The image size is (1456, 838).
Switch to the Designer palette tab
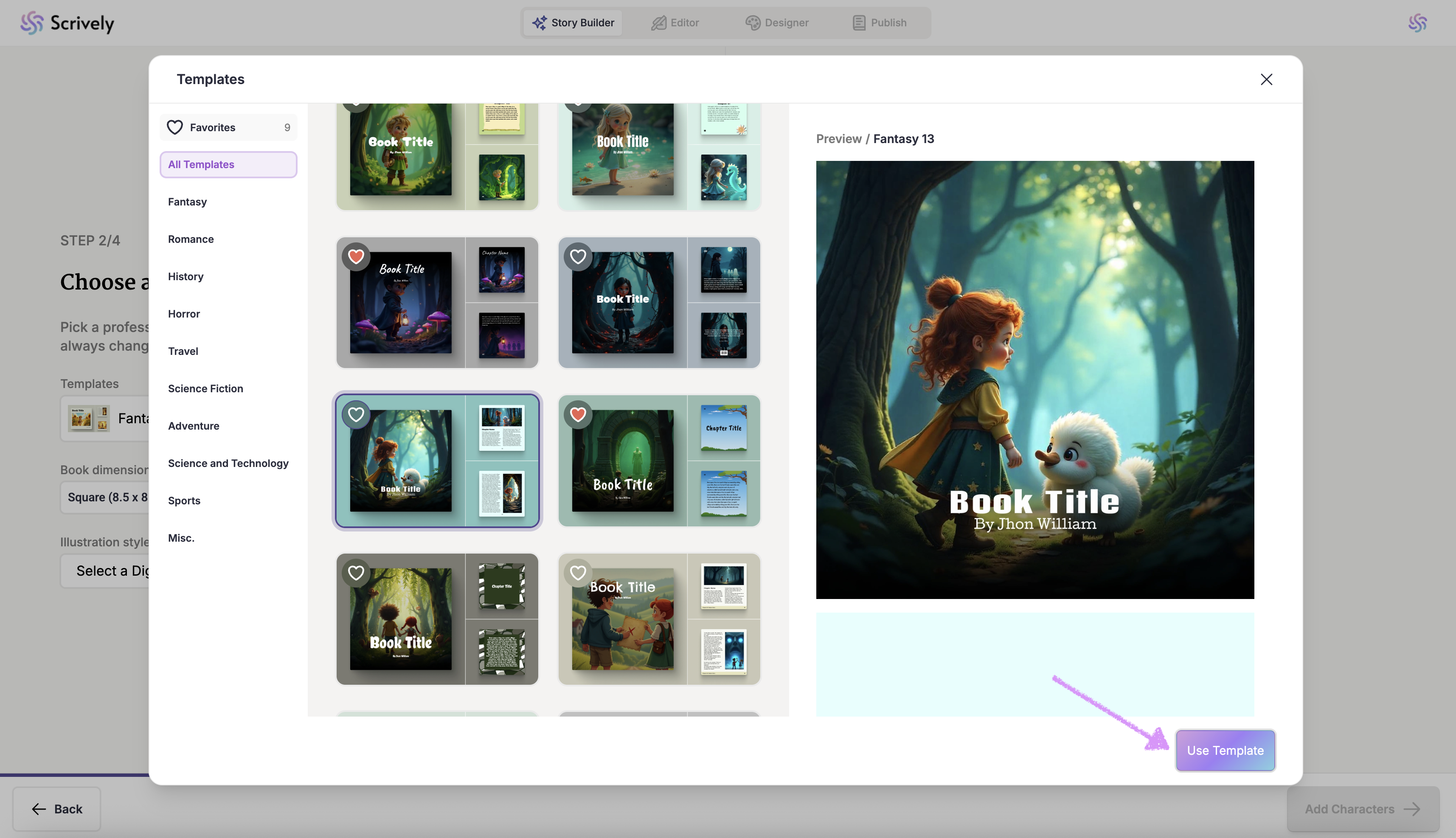[x=777, y=23]
